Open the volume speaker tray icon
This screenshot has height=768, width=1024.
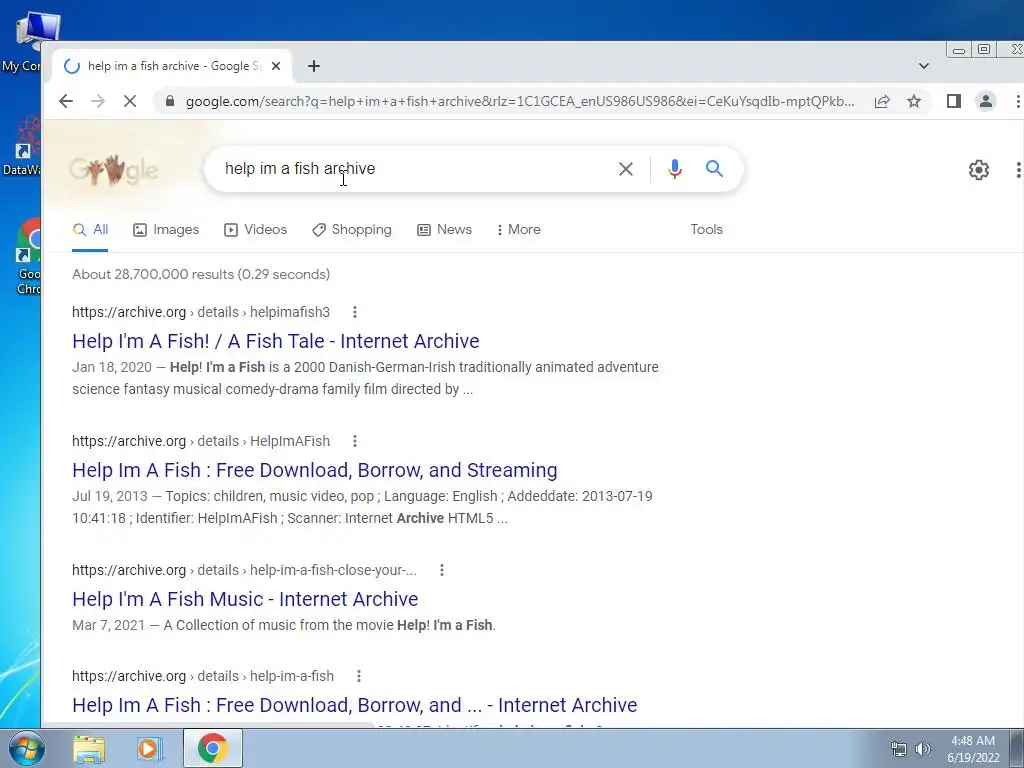coord(923,749)
